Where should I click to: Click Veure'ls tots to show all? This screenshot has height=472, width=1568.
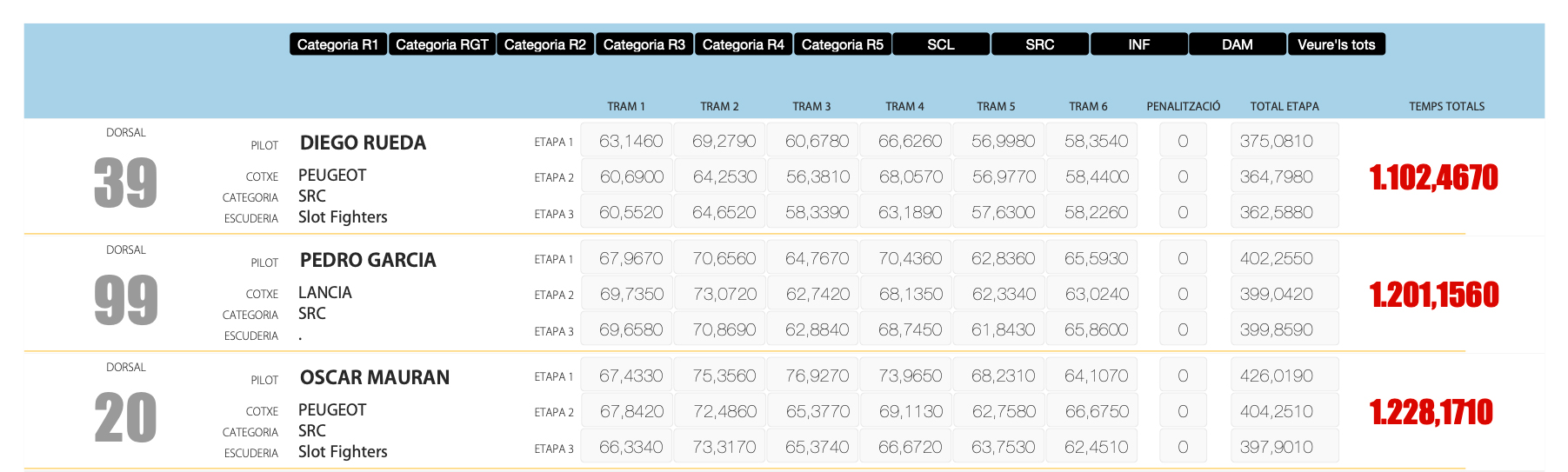coord(1337,44)
